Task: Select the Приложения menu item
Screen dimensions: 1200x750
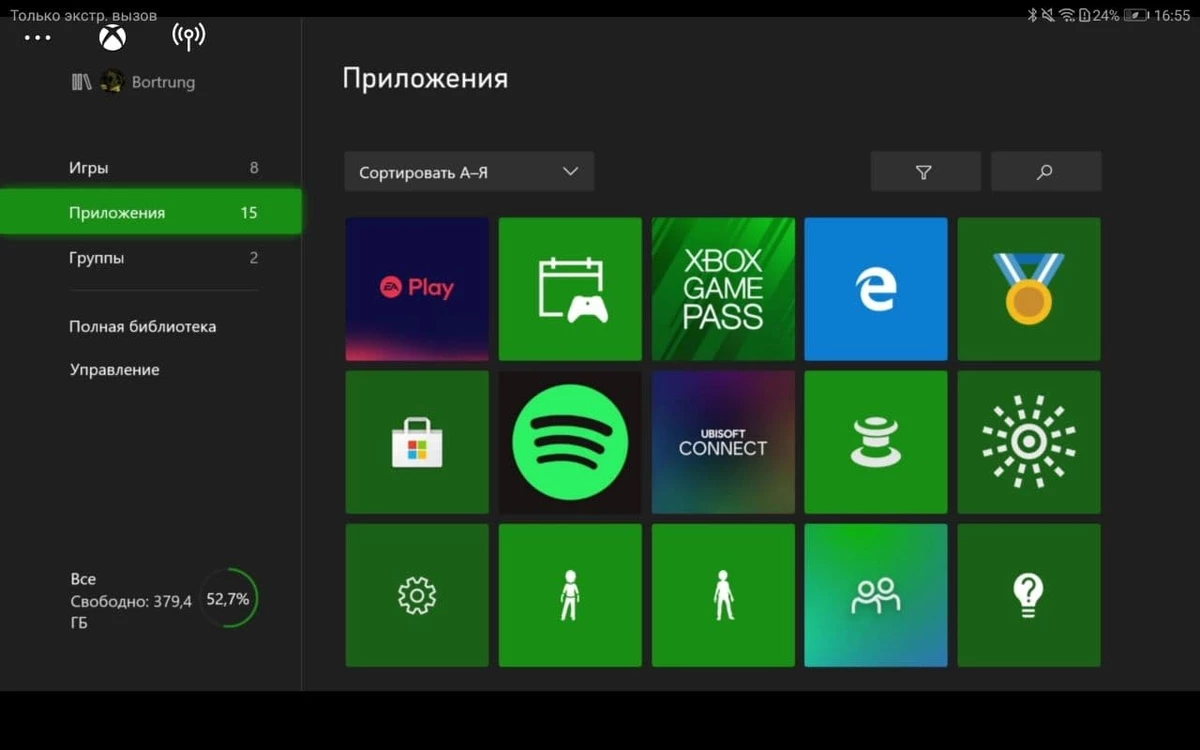Action: point(150,212)
